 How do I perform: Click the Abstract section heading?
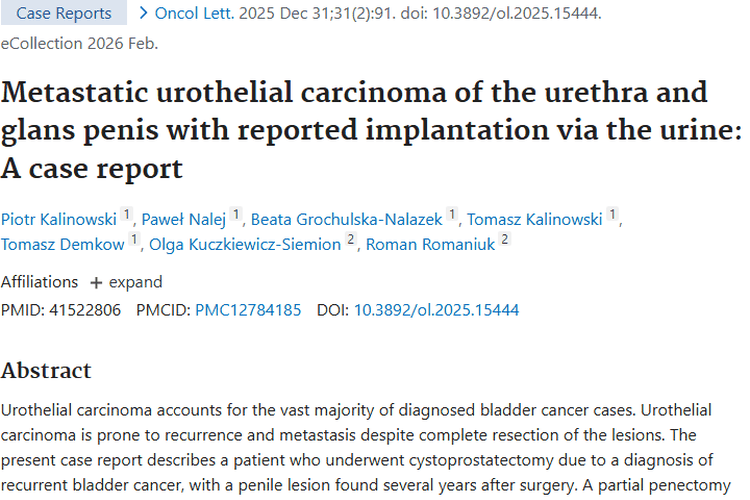[46, 371]
